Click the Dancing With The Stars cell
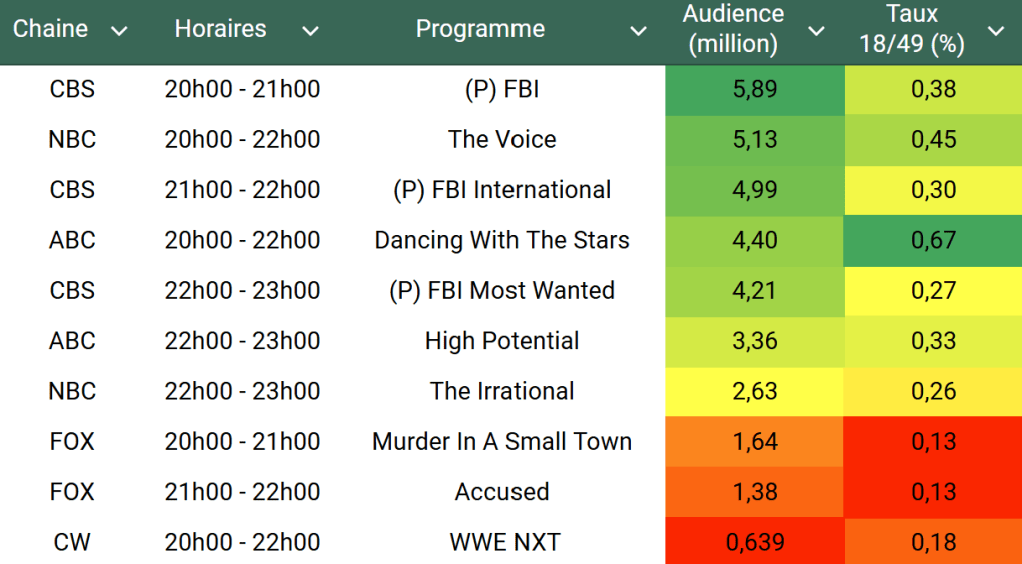The height and width of the screenshot is (564, 1022). tap(502, 240)
